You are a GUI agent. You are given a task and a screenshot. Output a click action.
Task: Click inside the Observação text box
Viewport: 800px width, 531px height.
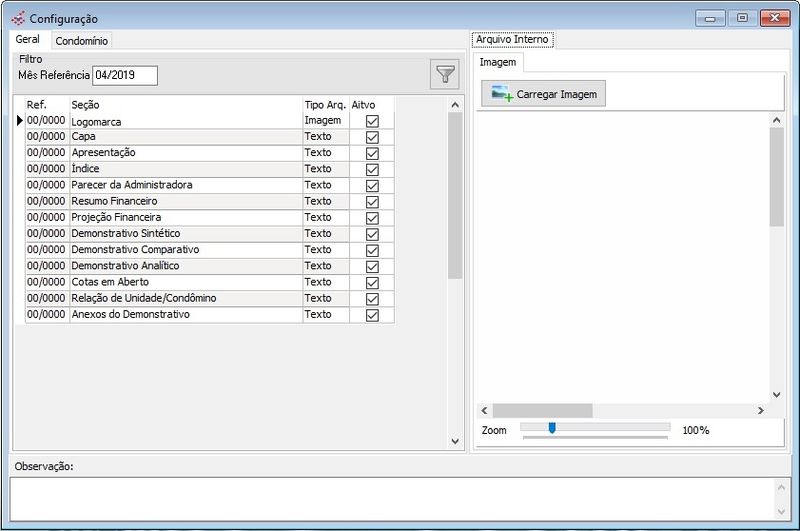pyautogui.click(x=390, y=497)
